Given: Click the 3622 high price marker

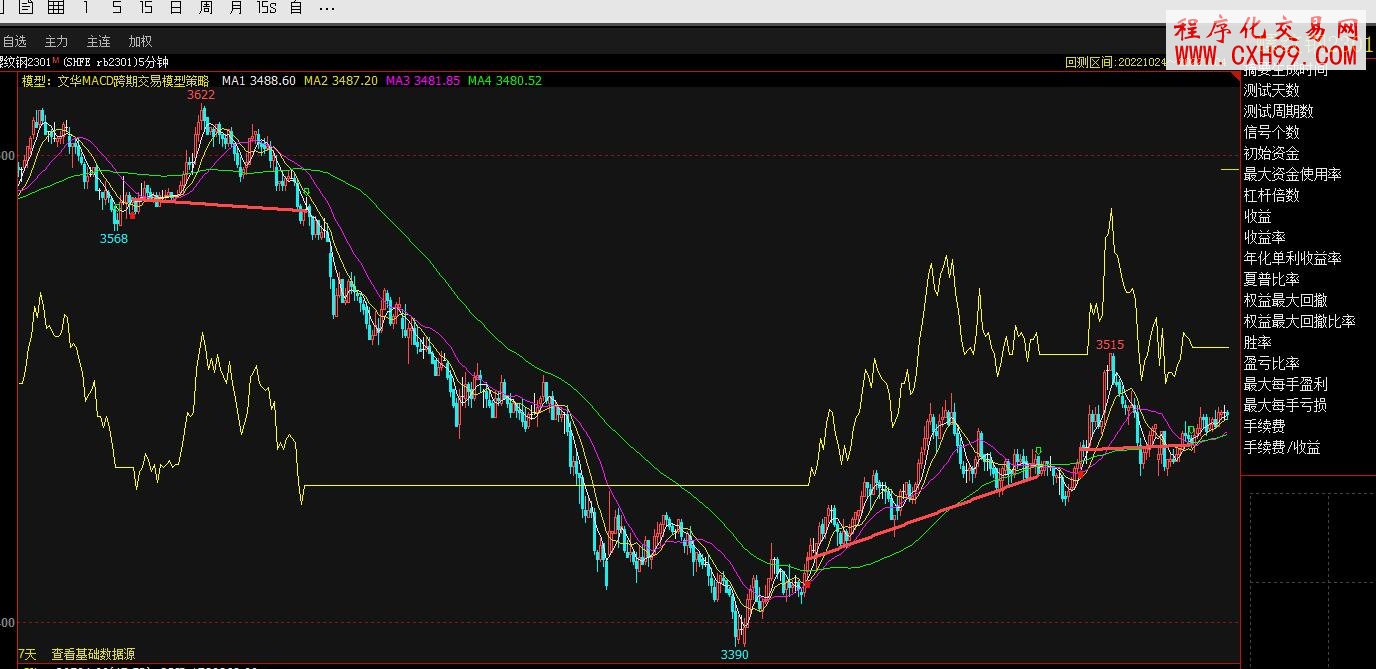Looking at the screenshot, I should click(201, 95).
